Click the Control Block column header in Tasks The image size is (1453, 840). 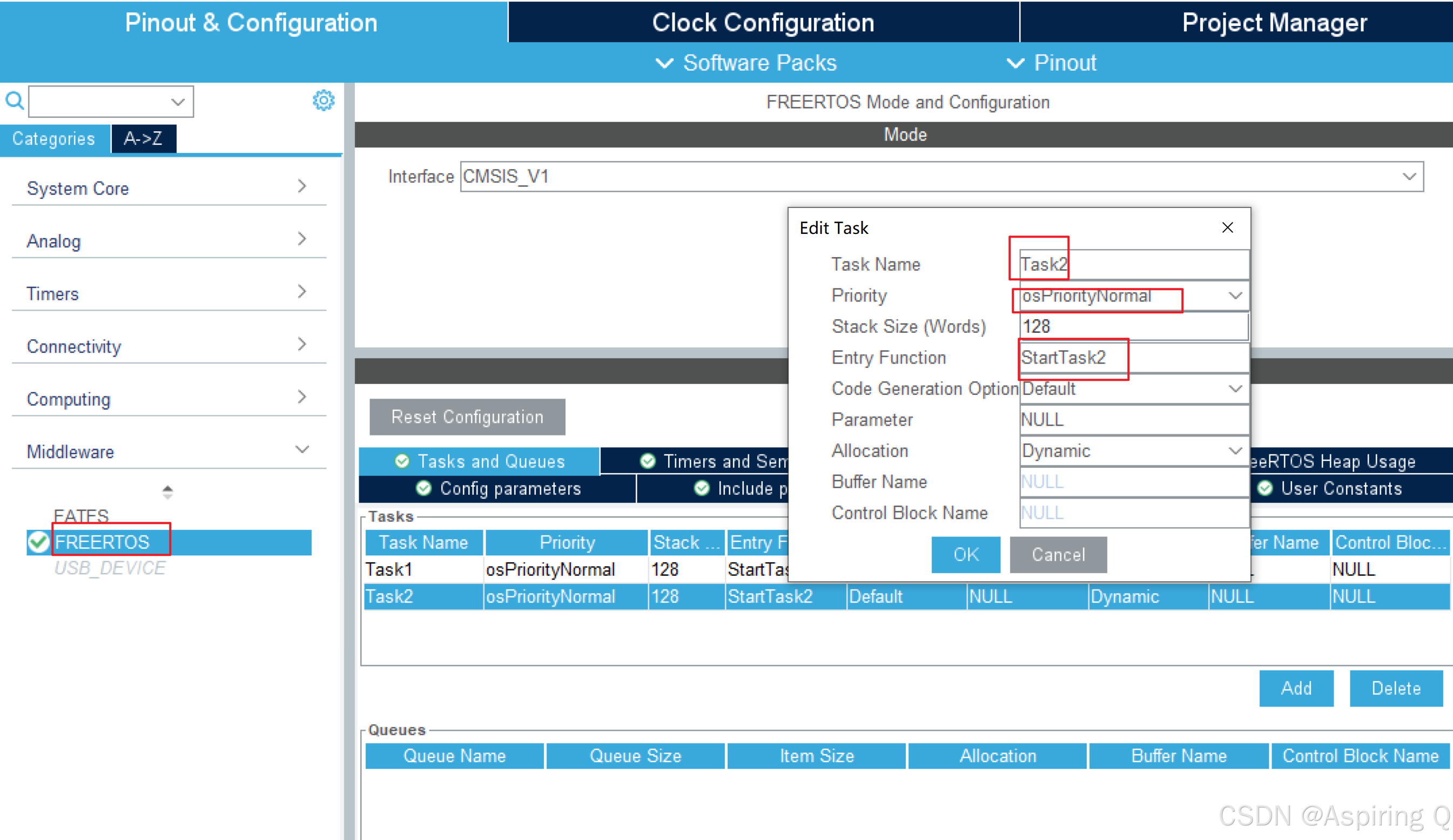pyautogui.click(x=1391, y=542)
